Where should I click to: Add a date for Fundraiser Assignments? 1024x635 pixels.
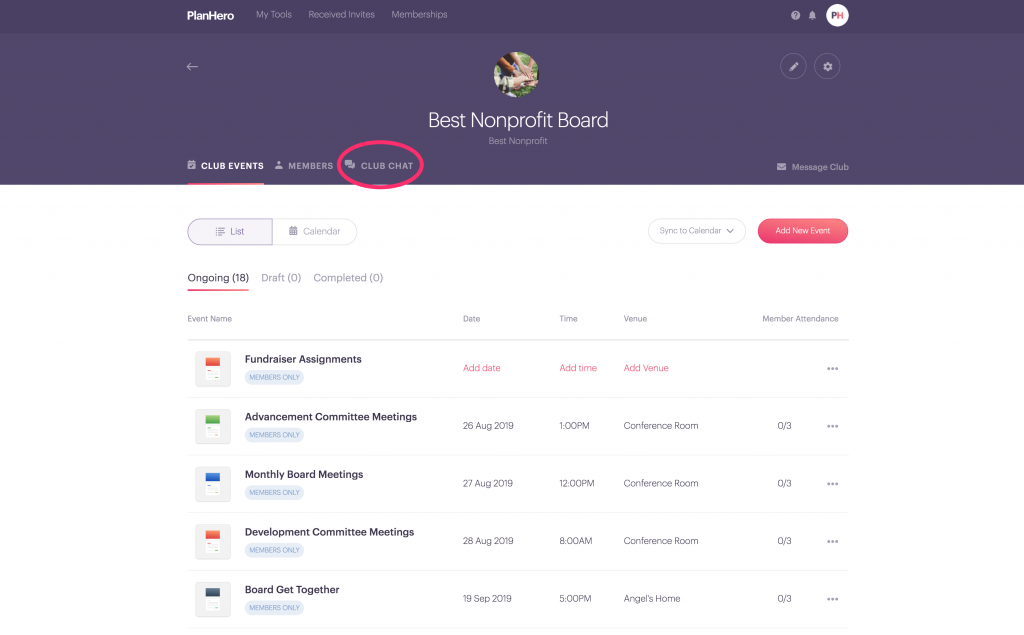[481, 367]
